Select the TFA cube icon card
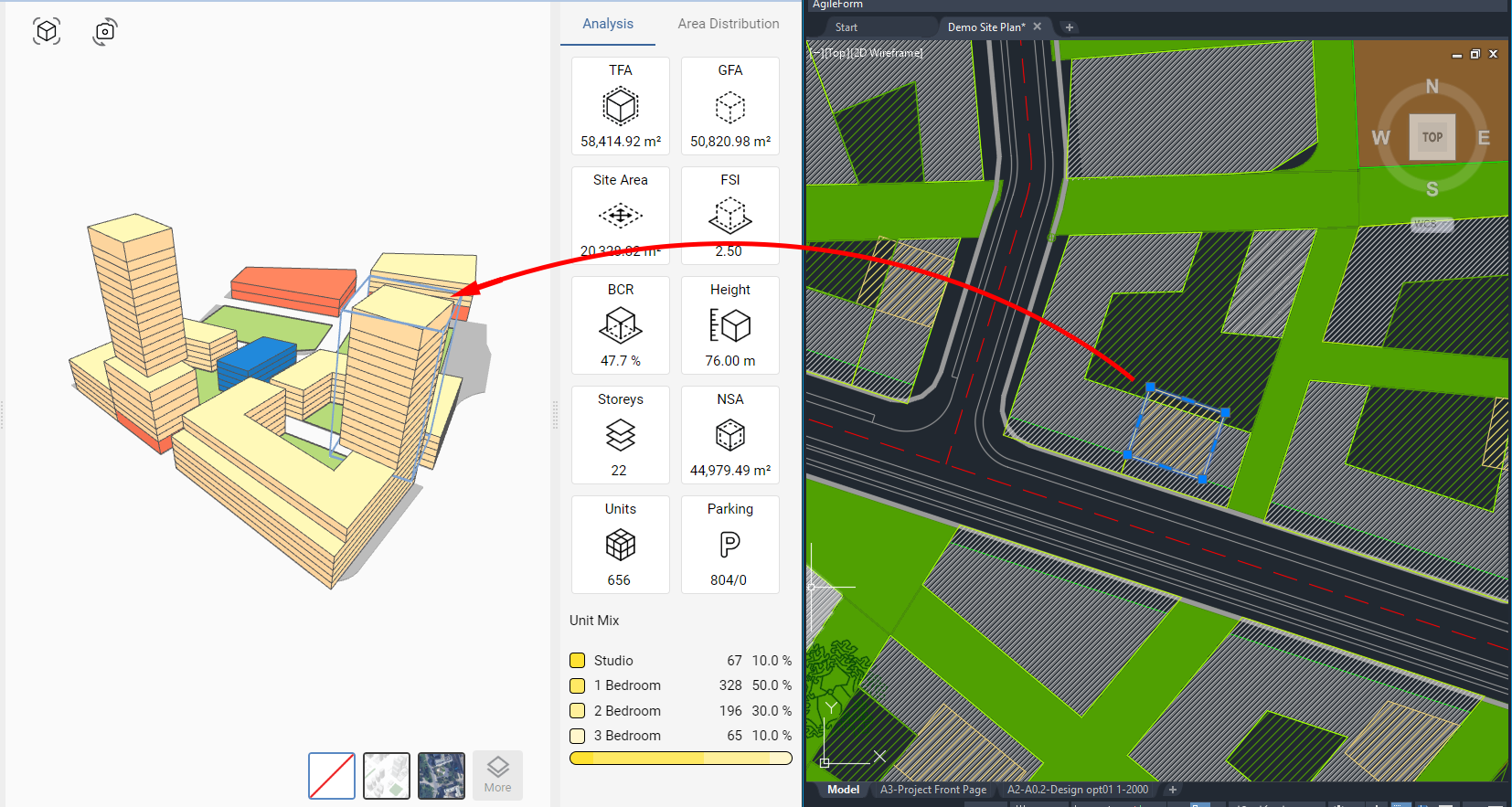This screenshot has height=807, width=1512. tap(621, 106)
